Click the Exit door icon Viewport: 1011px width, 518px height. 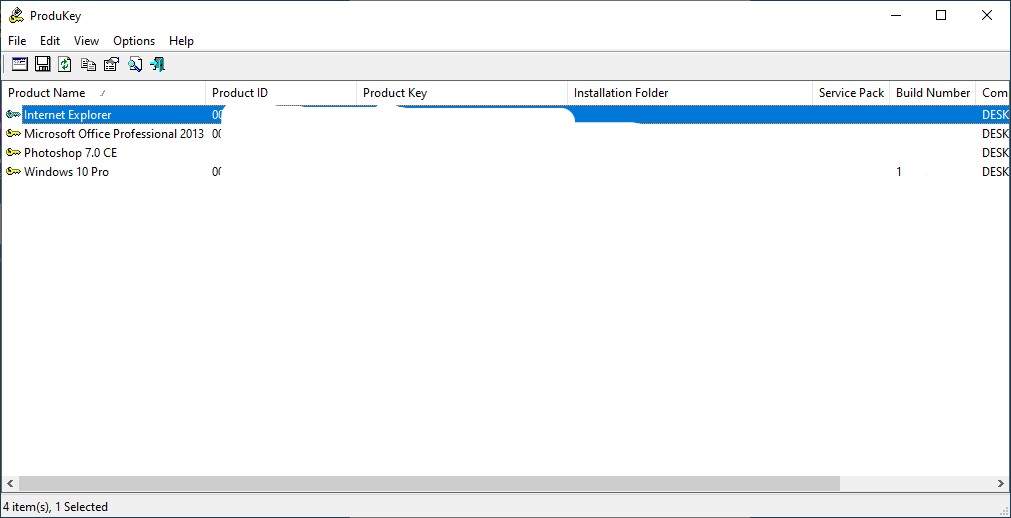(157, 64)
